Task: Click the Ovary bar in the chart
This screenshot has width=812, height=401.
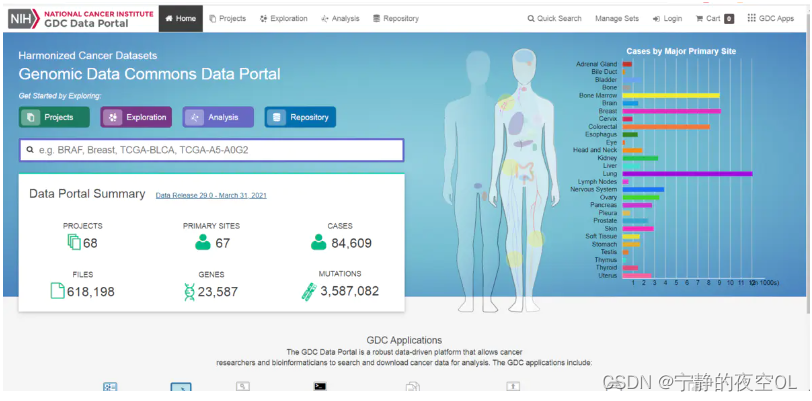Action: click(x=641, y=197)
